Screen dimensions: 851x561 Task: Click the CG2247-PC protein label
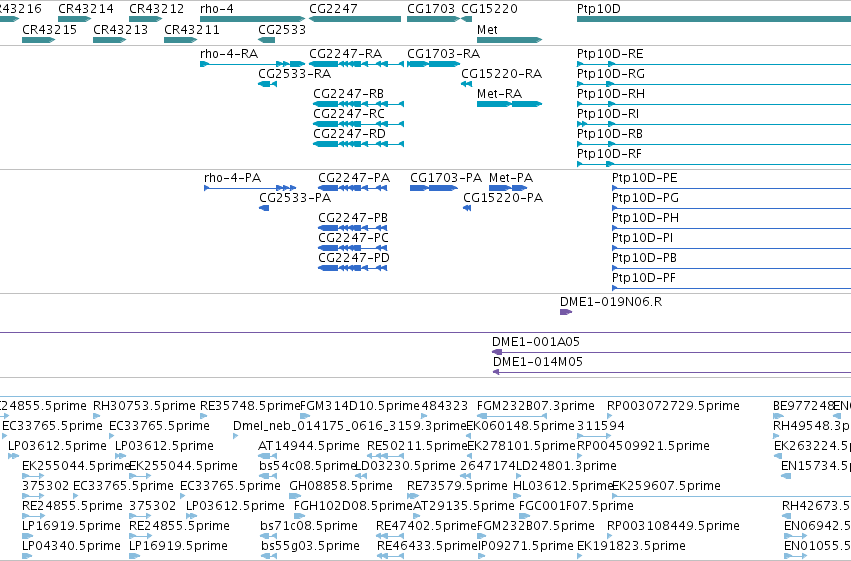point(353,238)
